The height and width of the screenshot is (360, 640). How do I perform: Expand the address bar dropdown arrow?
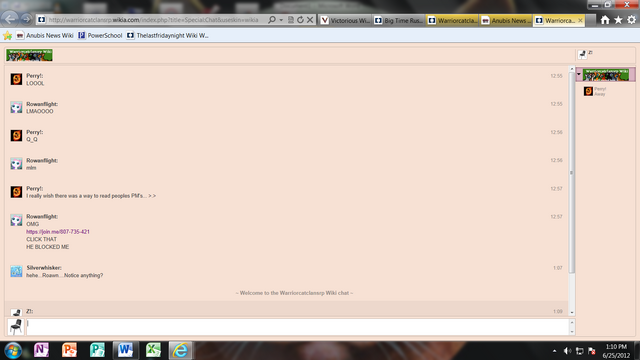pyautogui.click(x=281, y=20)
